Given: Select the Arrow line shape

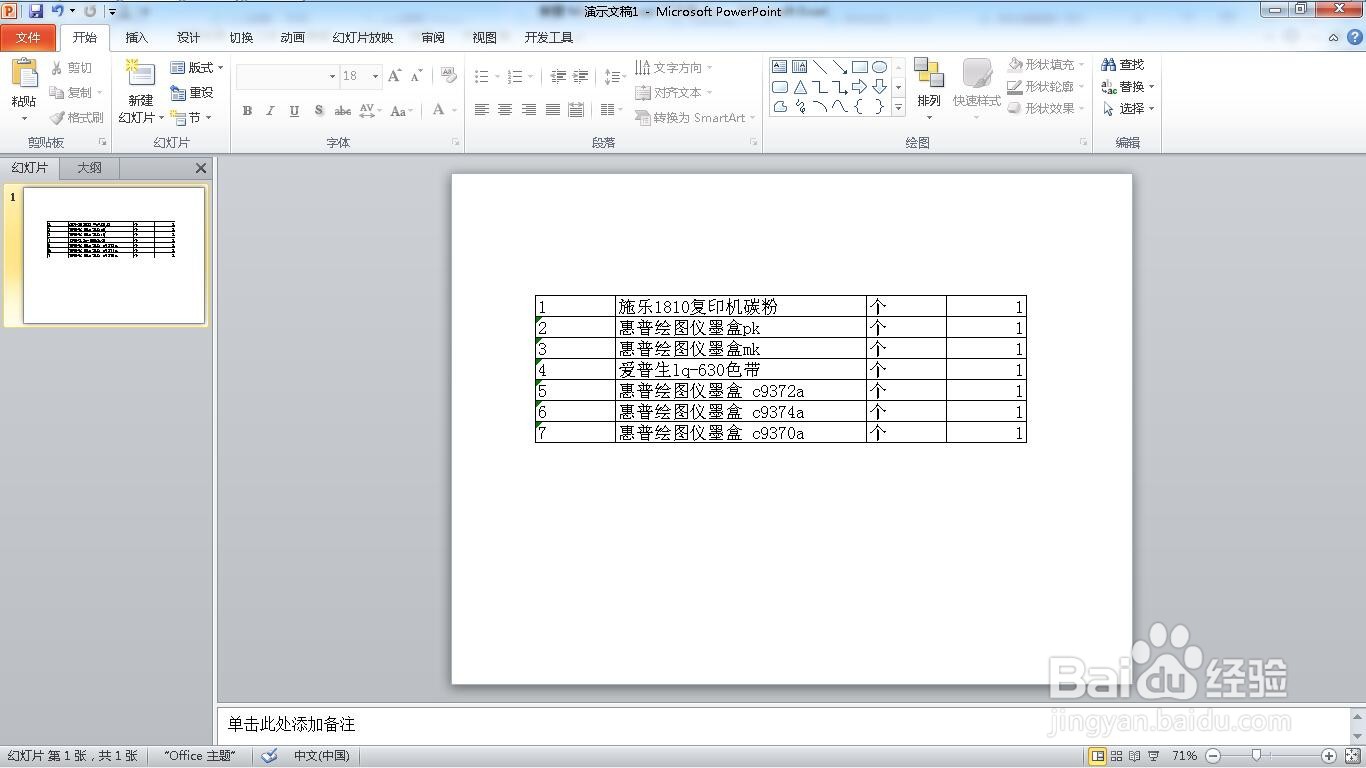Looking at the screenshot, I should (839, 67).
